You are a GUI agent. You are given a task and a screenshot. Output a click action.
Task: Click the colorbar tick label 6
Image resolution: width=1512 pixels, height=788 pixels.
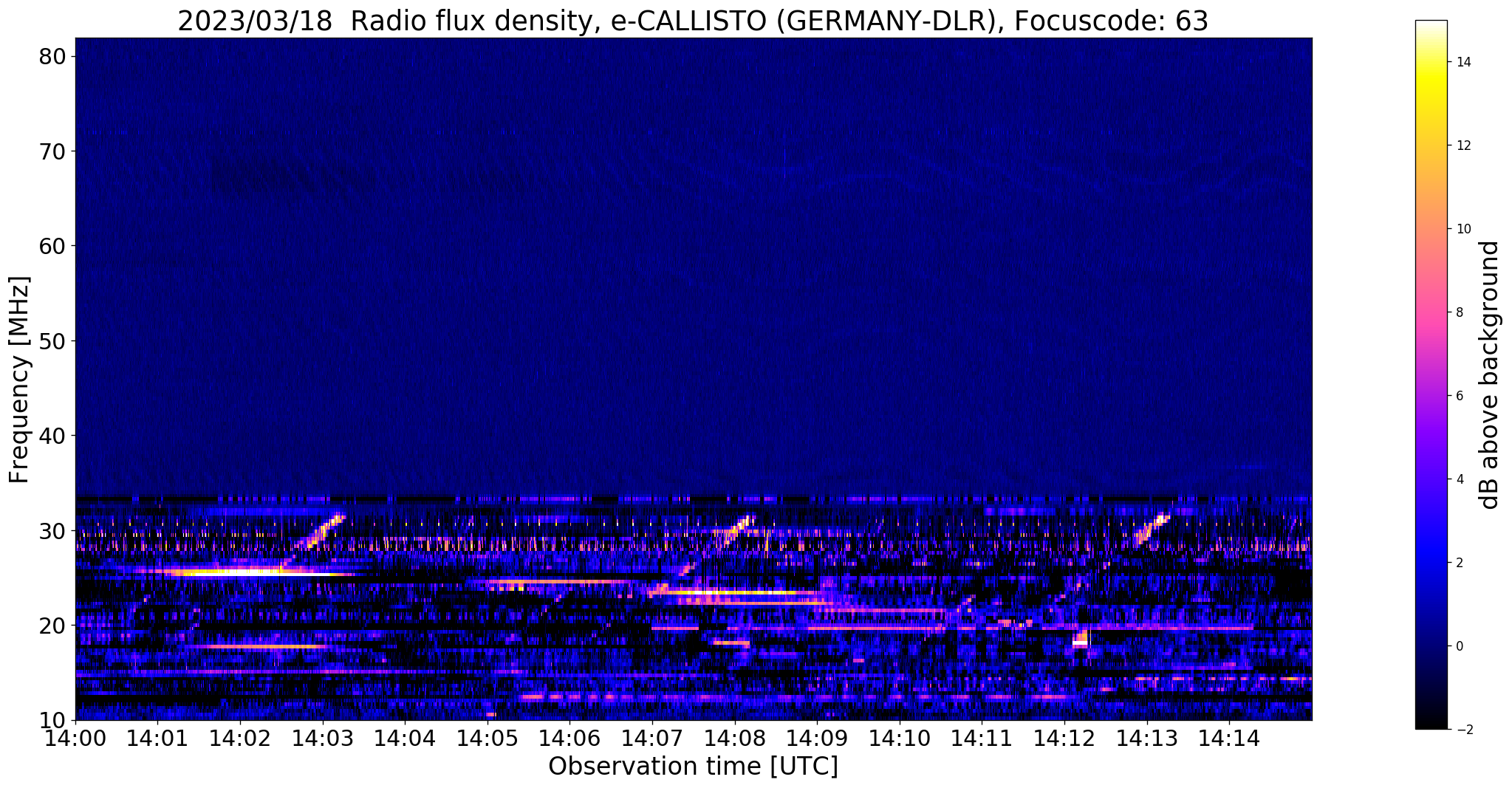point(1460,396)
